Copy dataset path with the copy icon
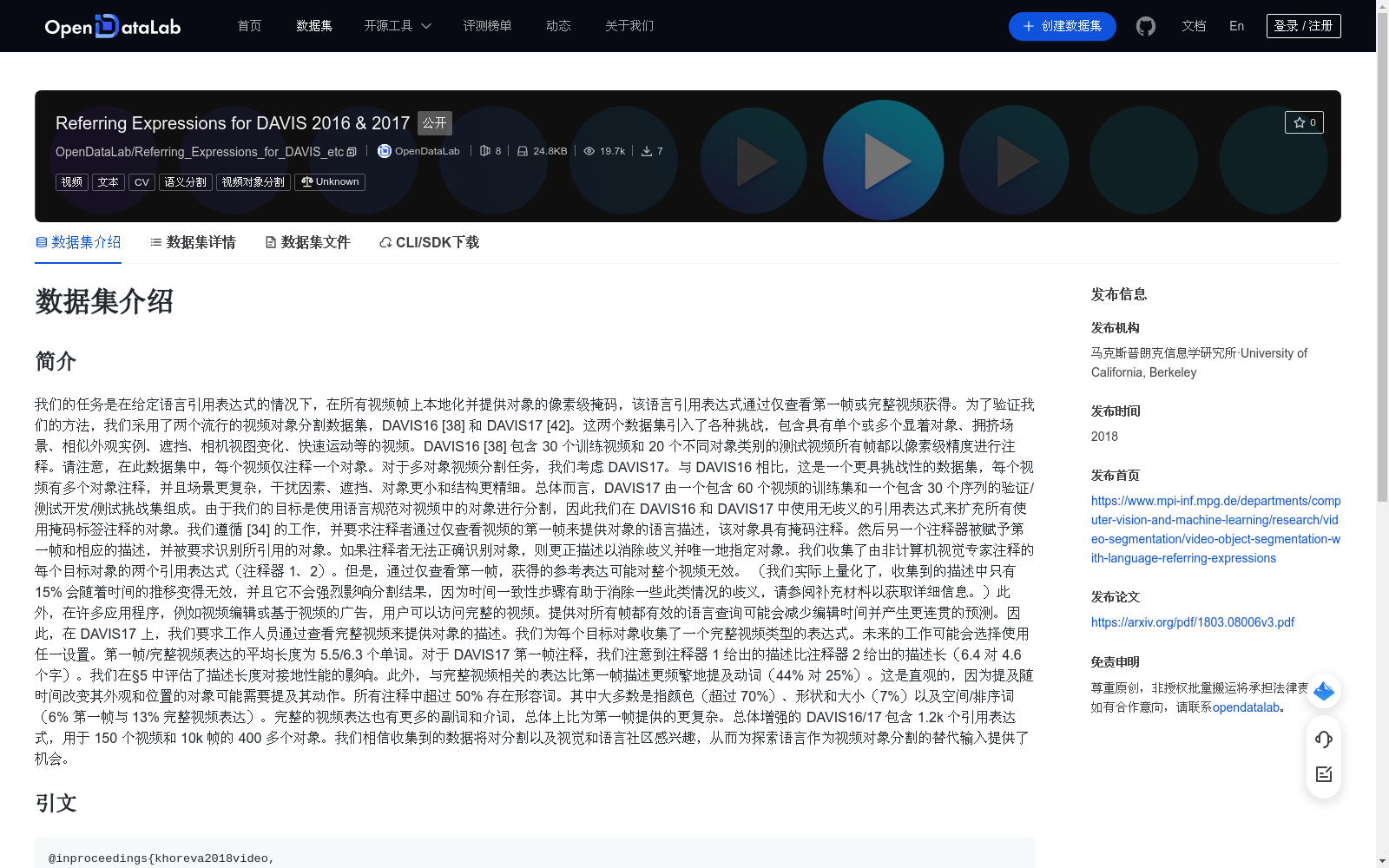The height and width of the screenshot is (868, 1389). (x=352, y=152)
